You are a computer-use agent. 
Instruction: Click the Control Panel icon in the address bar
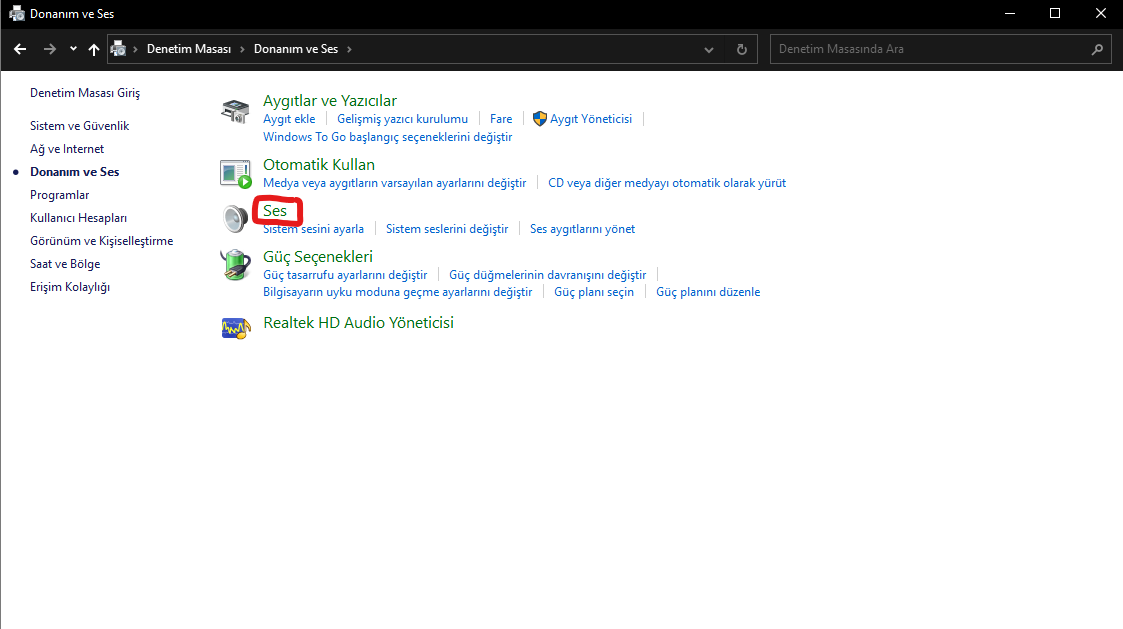118,49
